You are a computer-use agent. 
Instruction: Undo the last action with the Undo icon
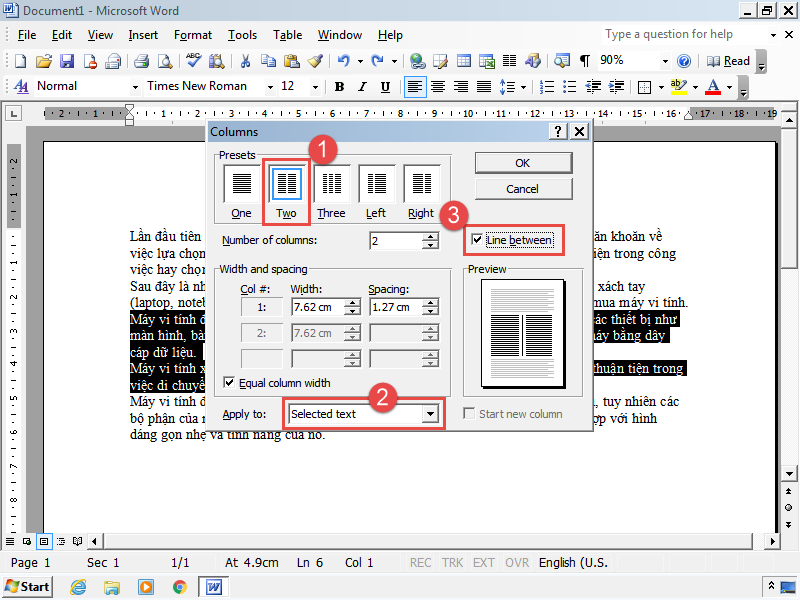click(343, 61)
